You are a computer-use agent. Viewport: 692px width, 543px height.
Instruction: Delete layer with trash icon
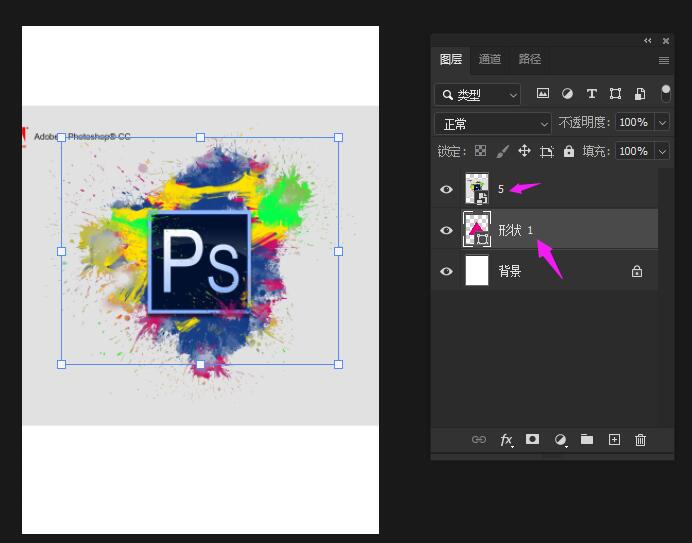(x=640, y=440)
